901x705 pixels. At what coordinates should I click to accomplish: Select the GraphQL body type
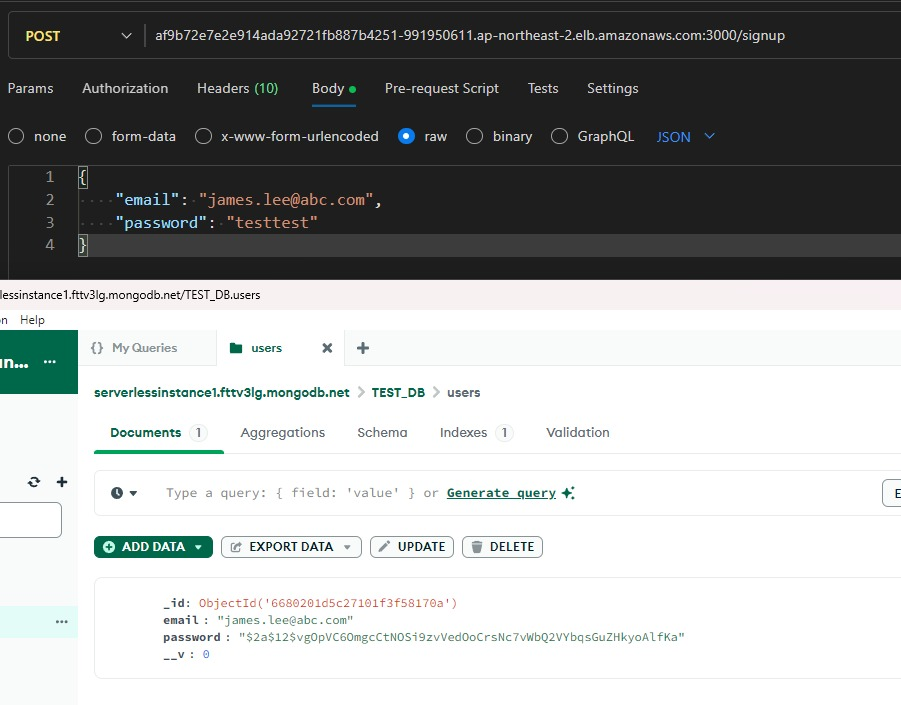tap(559, 136)
